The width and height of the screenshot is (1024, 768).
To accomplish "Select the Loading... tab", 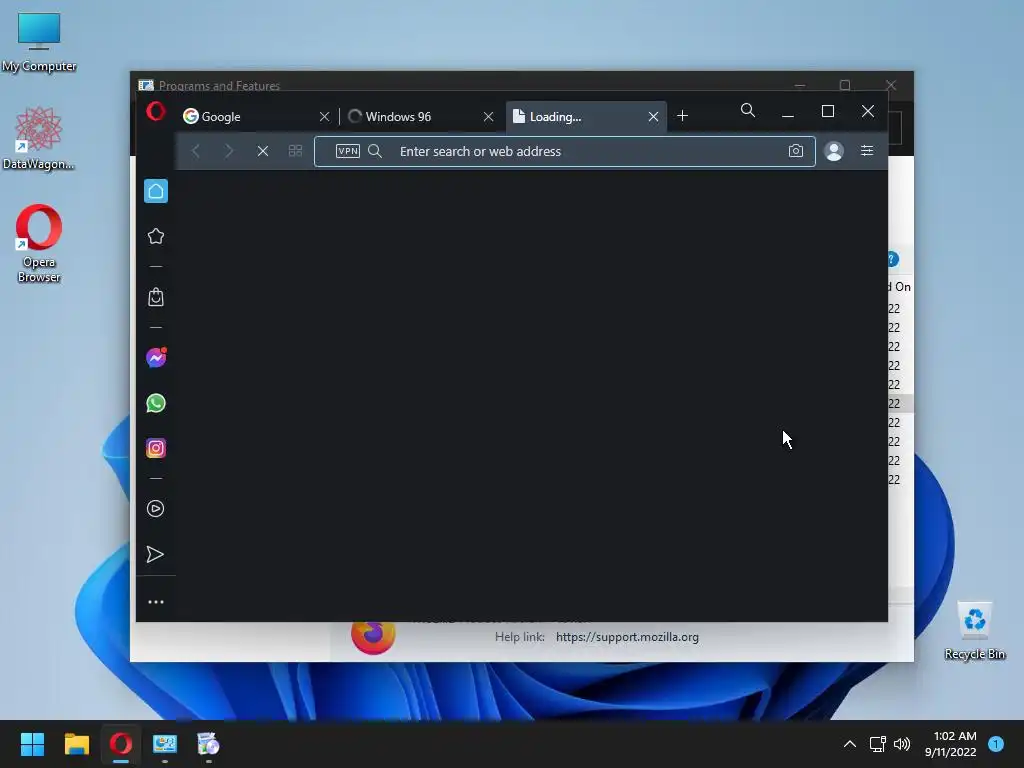I will (586, 116).
